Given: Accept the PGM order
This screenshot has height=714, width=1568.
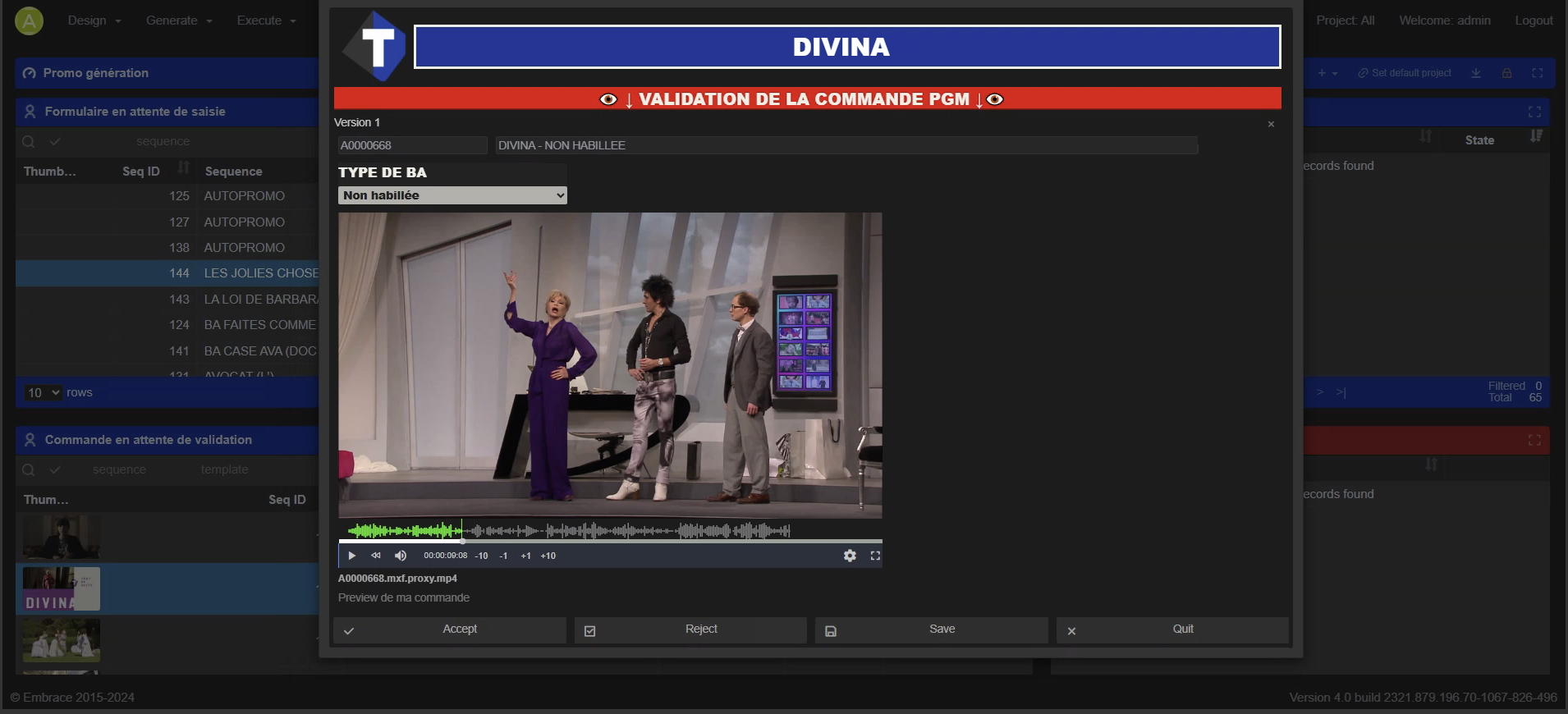Looking at the screenshot, I should tap(450, 629).
